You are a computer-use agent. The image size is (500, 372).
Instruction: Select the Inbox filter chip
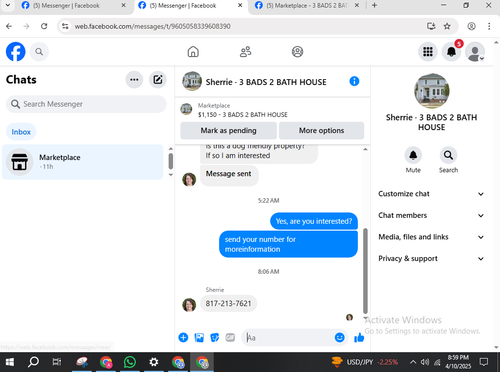tap(21, 132)
